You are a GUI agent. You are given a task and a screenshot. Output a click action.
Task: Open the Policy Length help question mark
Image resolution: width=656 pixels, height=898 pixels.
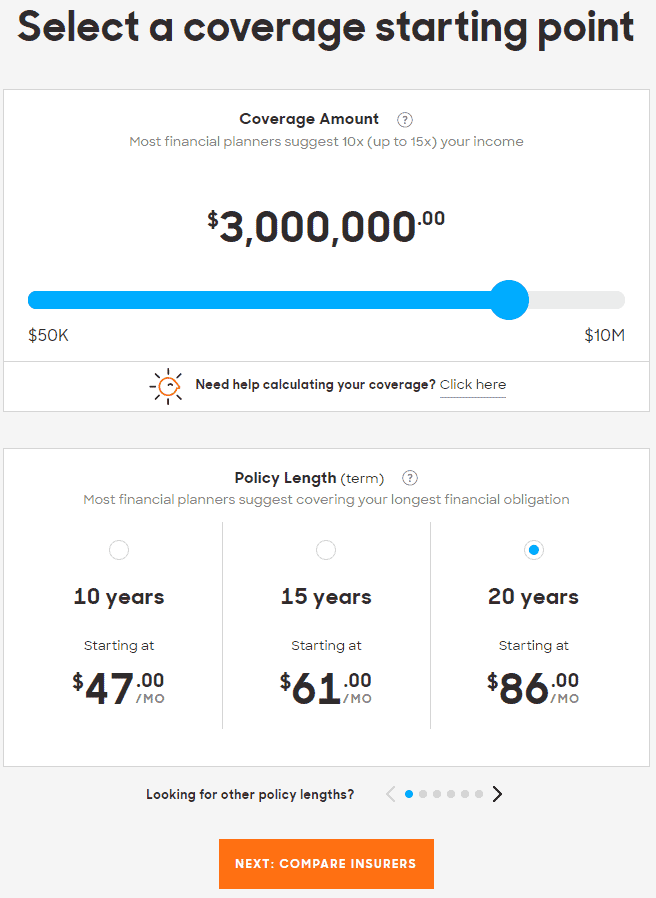[x=410, y=478]
